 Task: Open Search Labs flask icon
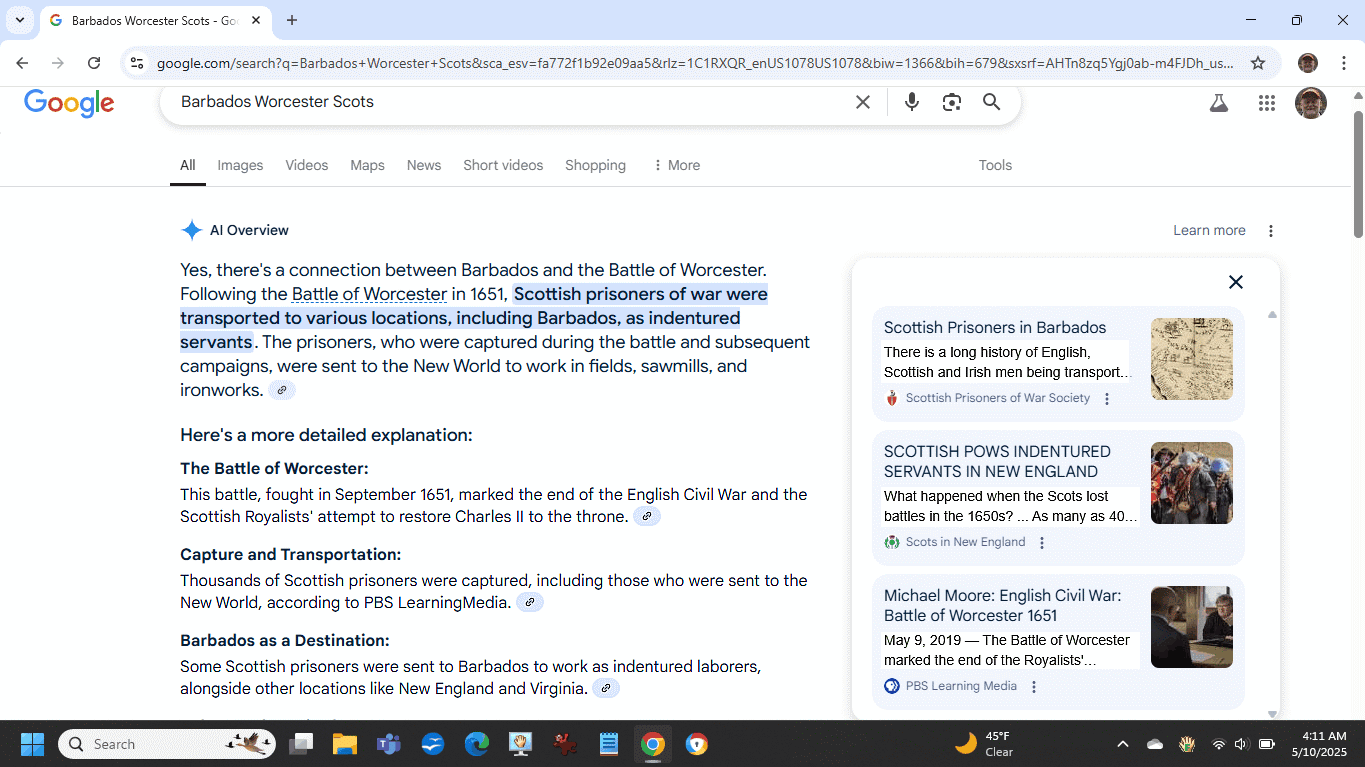point(1218,103)
